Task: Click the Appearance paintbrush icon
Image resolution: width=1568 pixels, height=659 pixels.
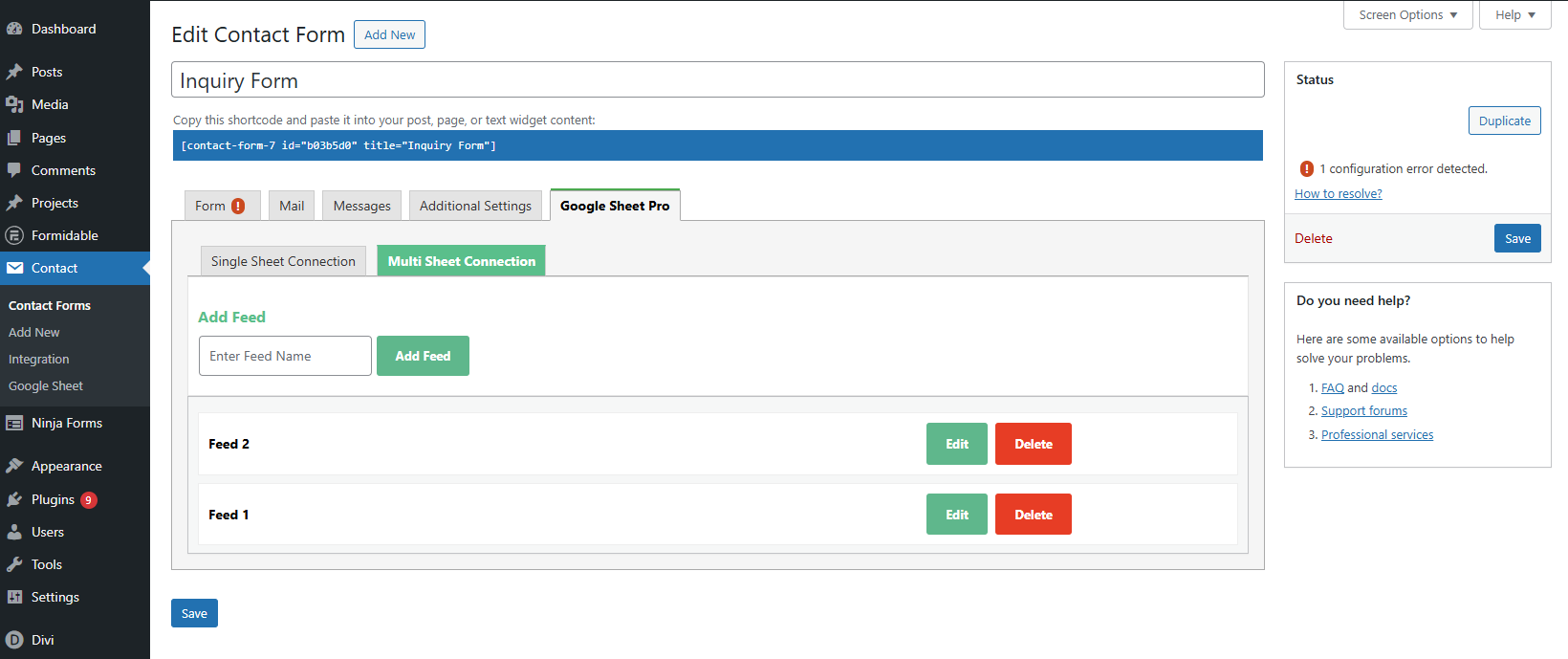Action: [x=14, y=466]
